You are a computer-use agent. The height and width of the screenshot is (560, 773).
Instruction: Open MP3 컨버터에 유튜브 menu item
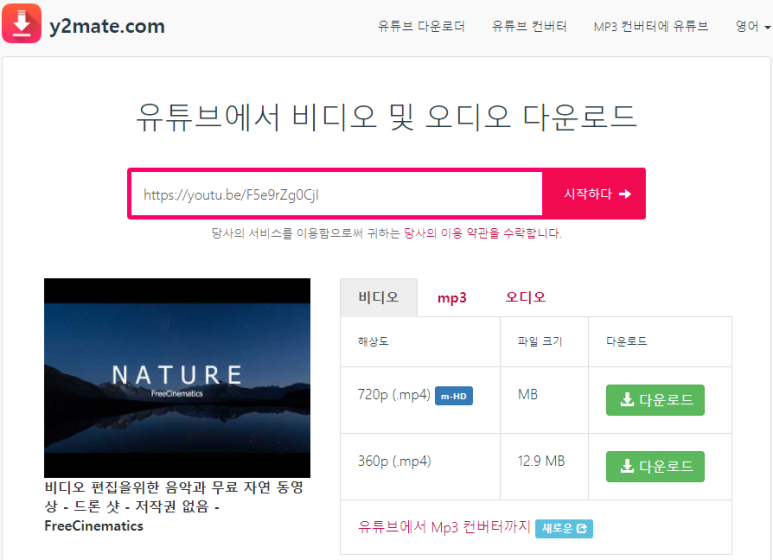coord(651,26)
